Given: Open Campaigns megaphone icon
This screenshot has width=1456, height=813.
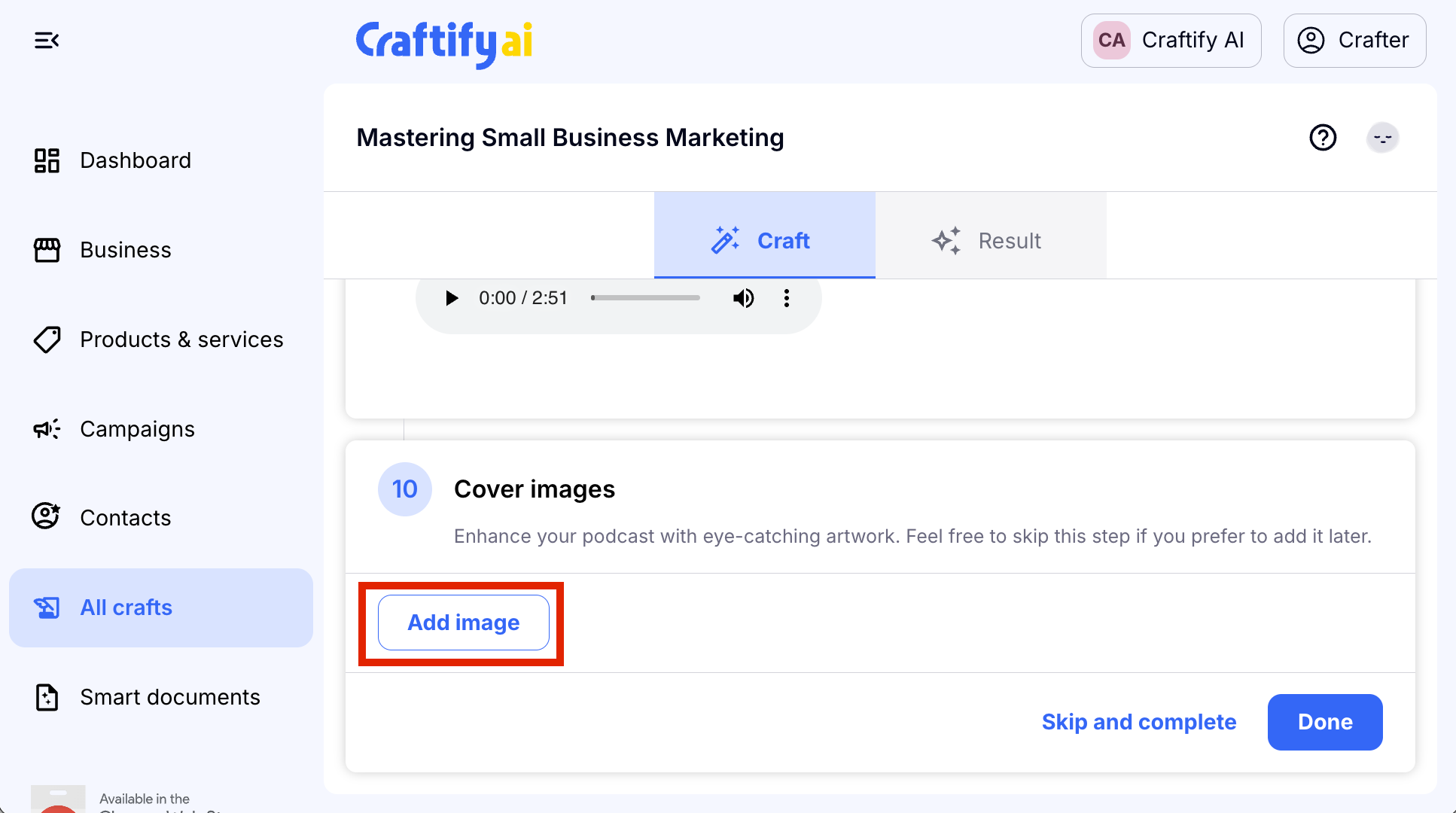Looking at the screenshot, I should tap(47, 429).
